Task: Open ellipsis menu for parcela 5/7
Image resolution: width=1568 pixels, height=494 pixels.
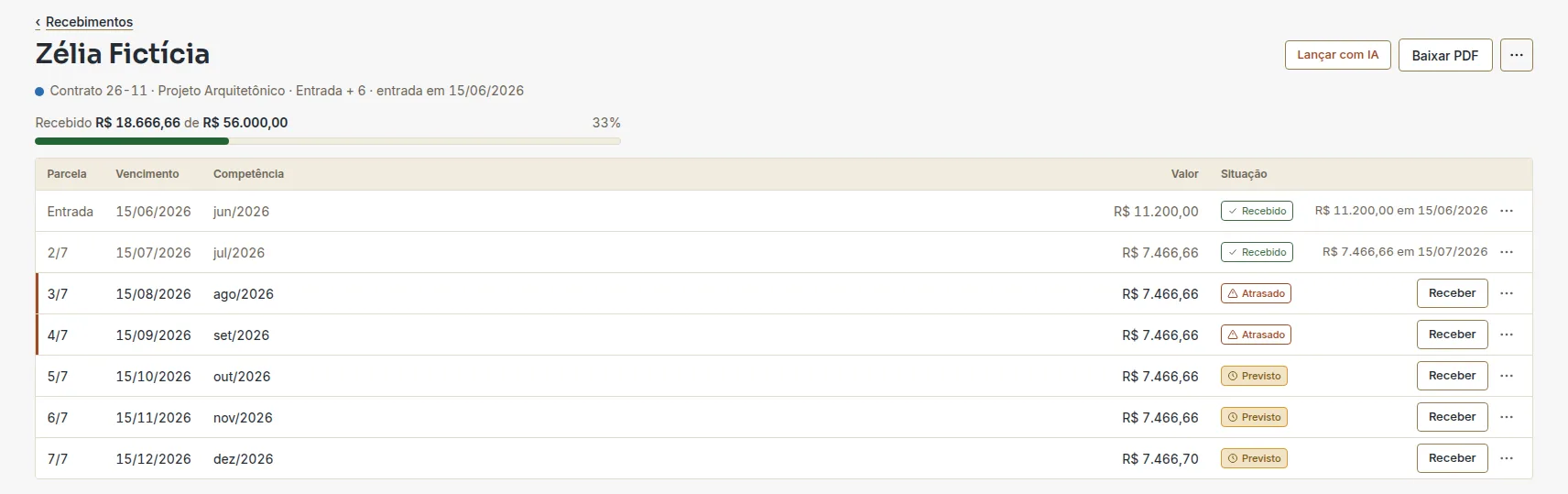Action: 1507,376
